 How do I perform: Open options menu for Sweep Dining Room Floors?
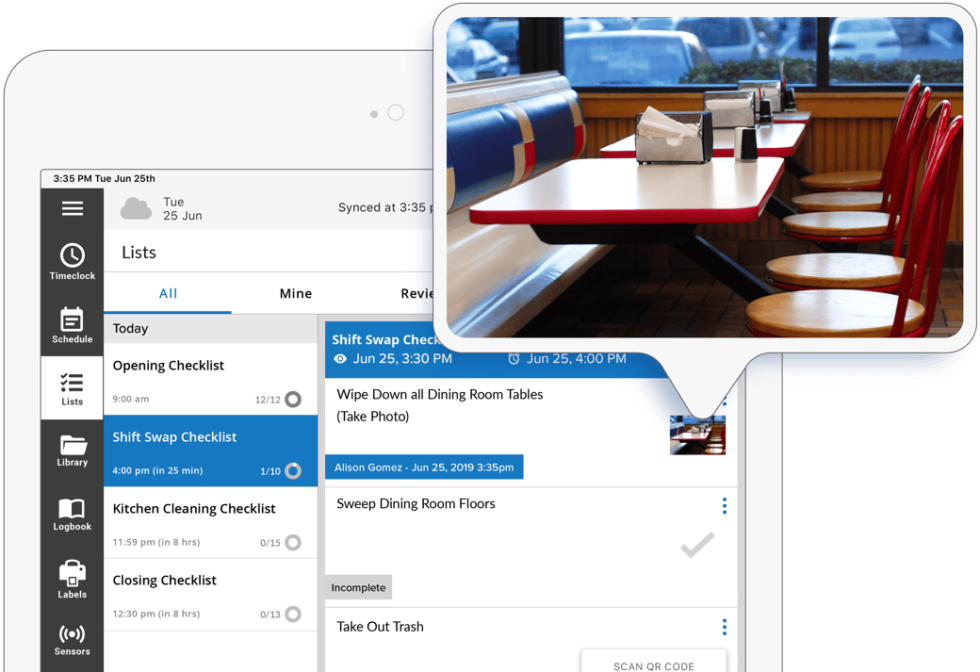coord(724,506)
